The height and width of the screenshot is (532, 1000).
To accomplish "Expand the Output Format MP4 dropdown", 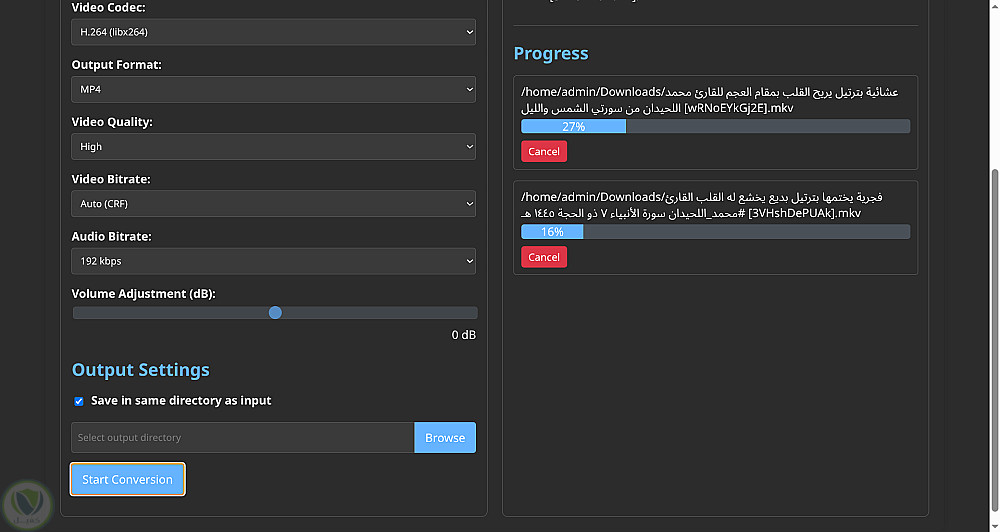I will pyautogui.click(x=274, y=89).
